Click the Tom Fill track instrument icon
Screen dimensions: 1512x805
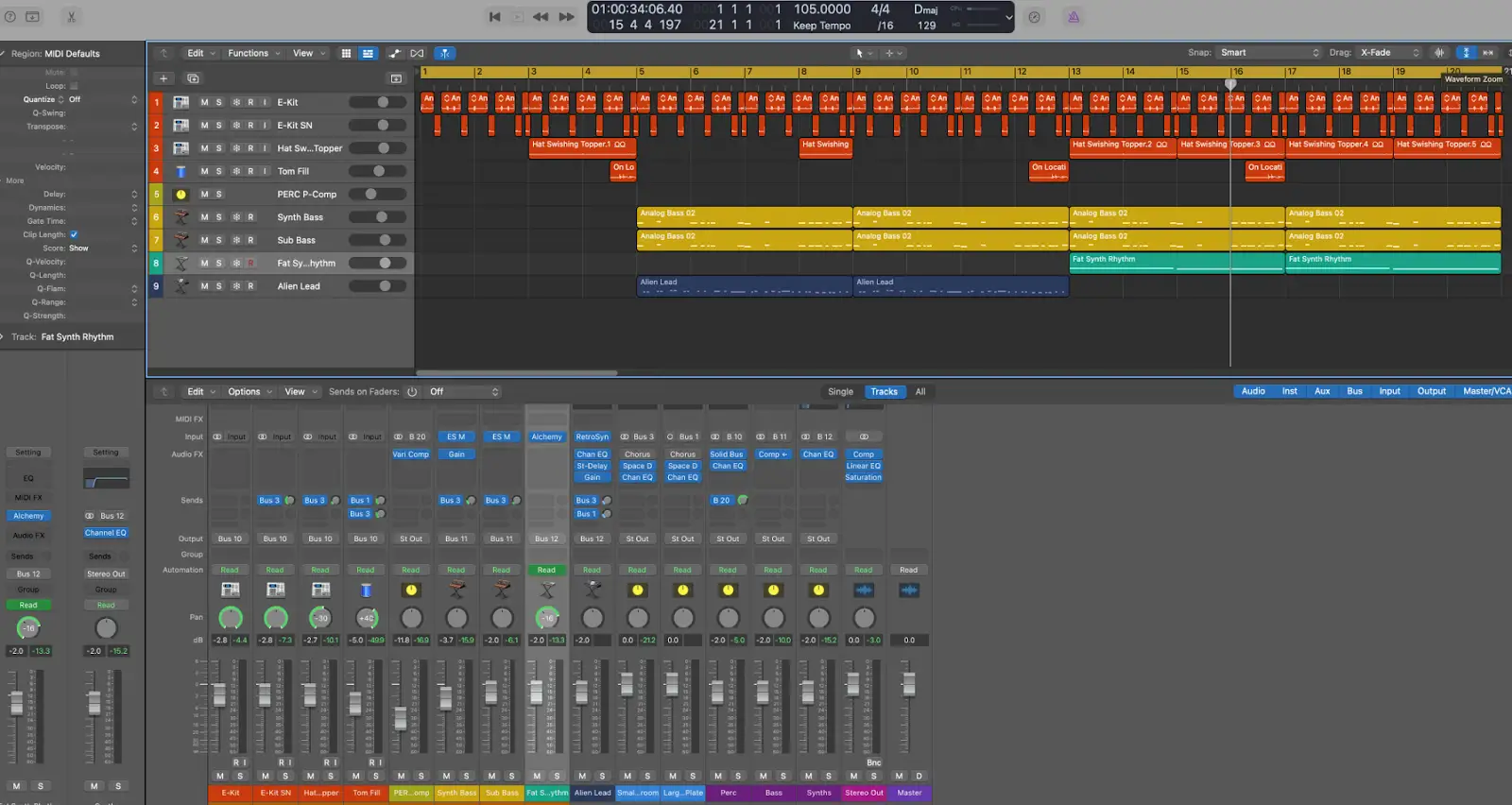click(x=180, y=171)
